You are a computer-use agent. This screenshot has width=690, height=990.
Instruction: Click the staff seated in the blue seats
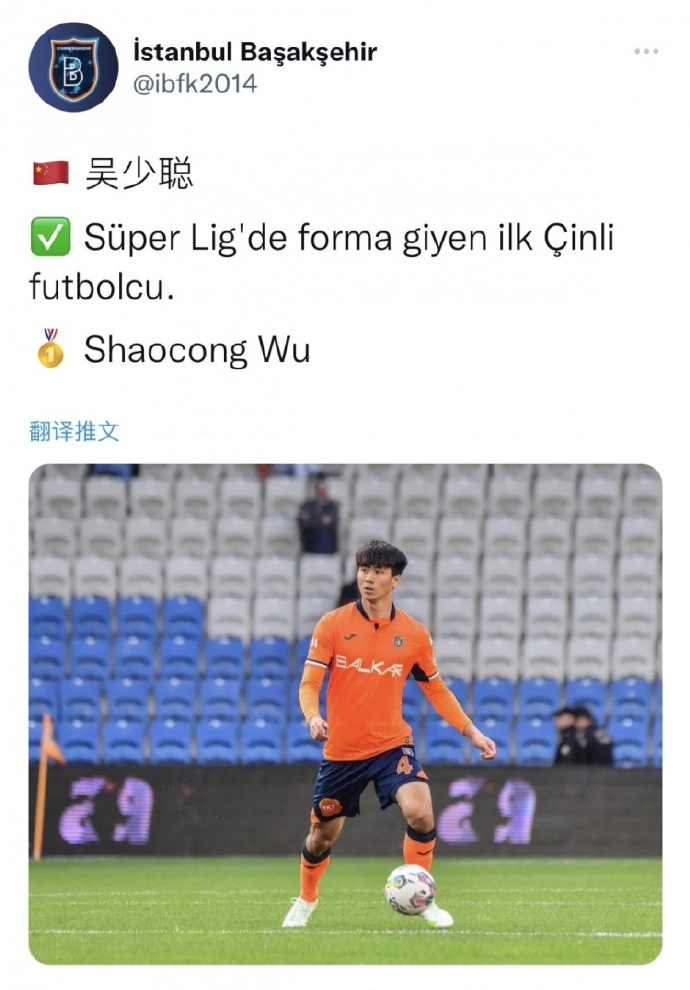coord(581,735)
